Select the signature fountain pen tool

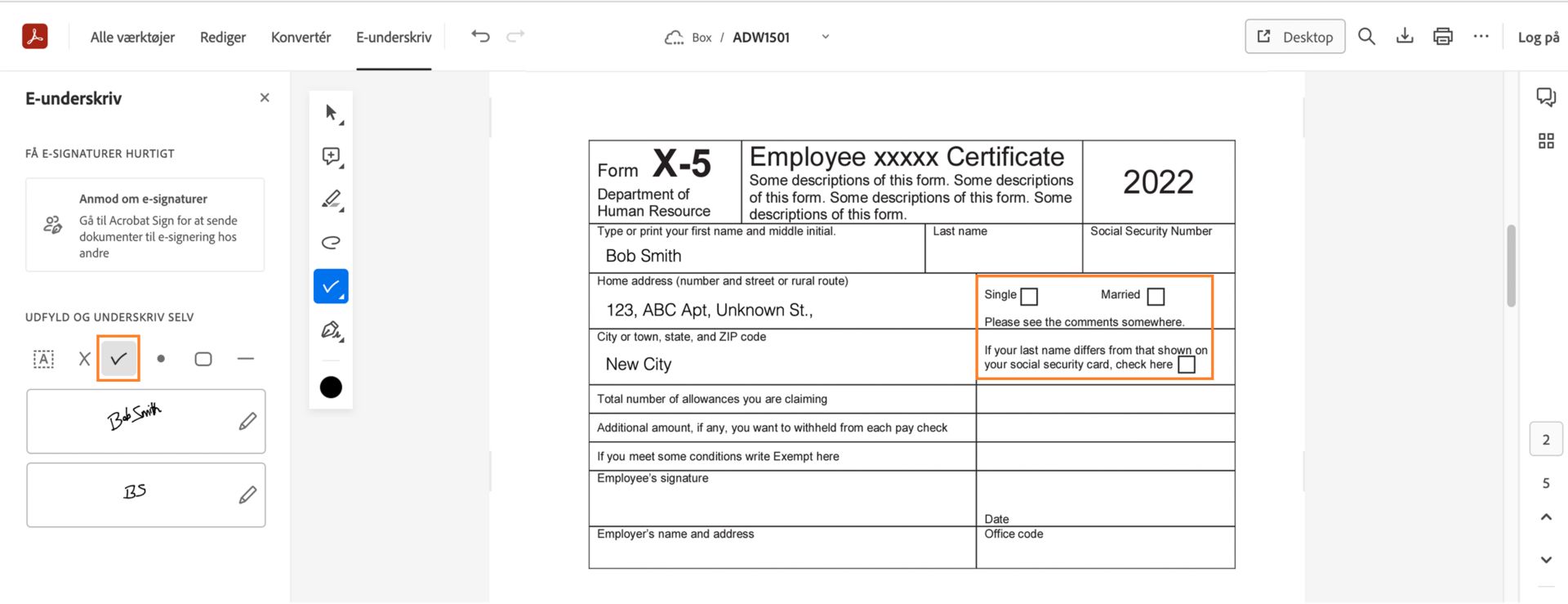331,330
